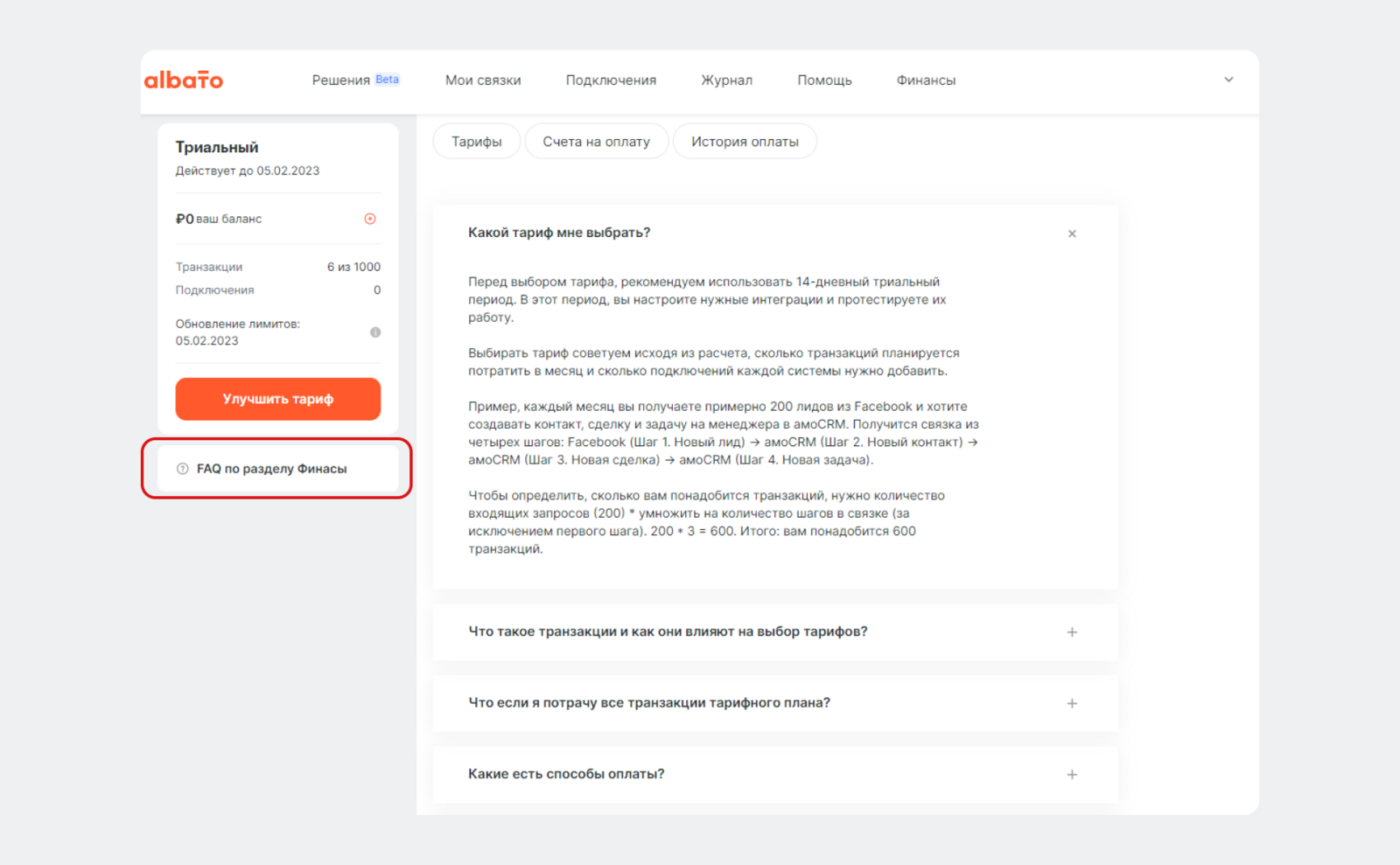1400x865 pixels.
Task: Expand 'Что если я потрачу' plus icon
Action: click(1072, 703)
